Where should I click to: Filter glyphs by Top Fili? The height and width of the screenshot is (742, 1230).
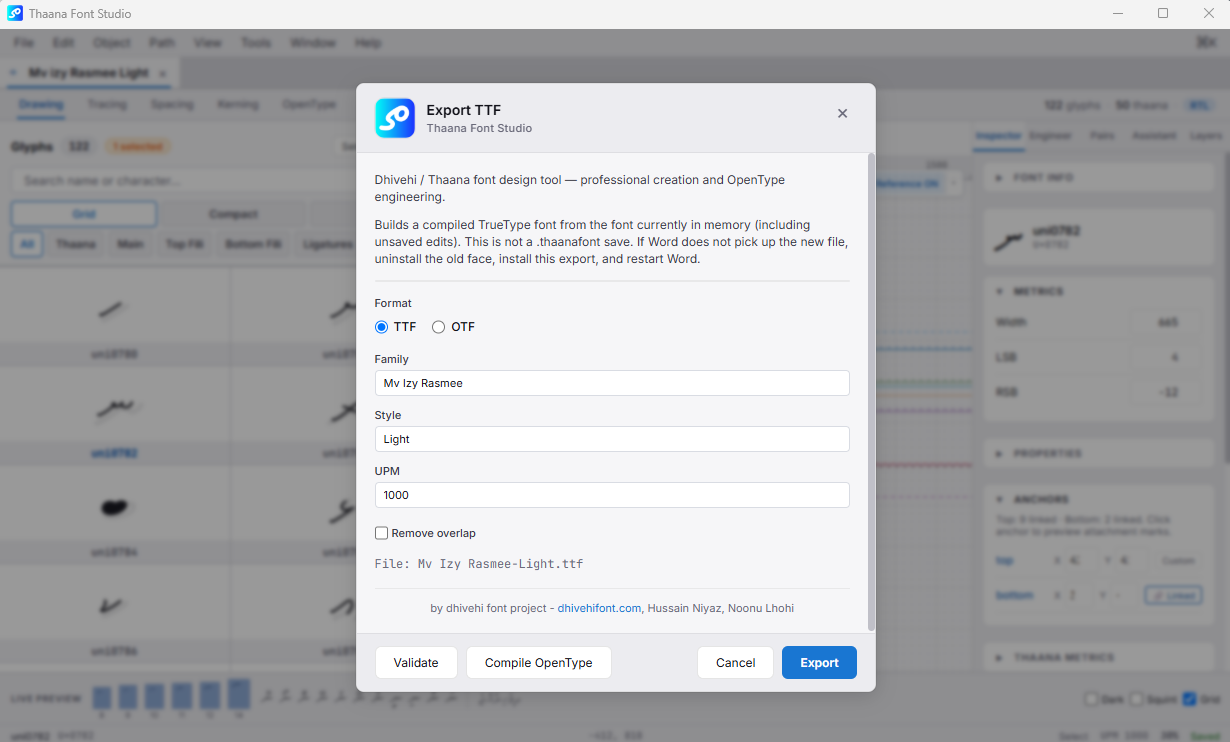[x=184, y=244]
